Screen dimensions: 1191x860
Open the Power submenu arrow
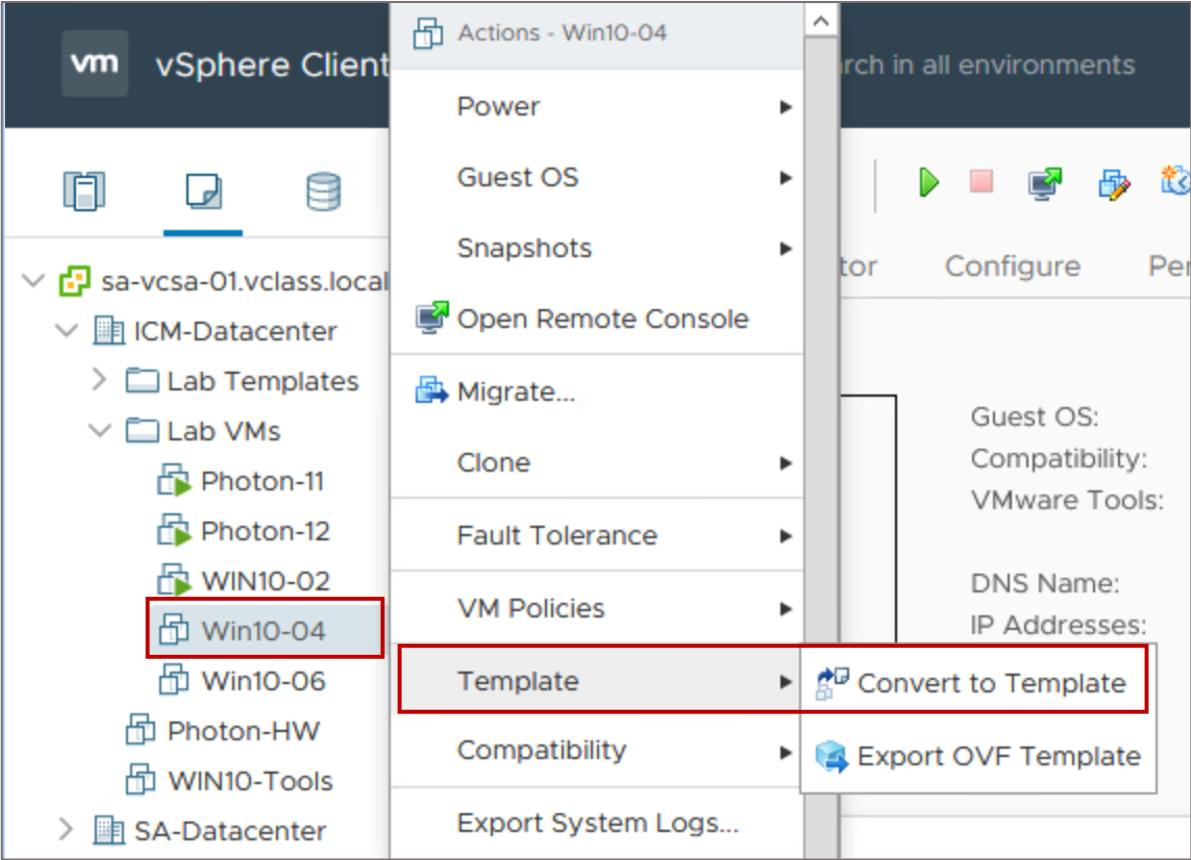pyautogui.click(x=785, y=107)
